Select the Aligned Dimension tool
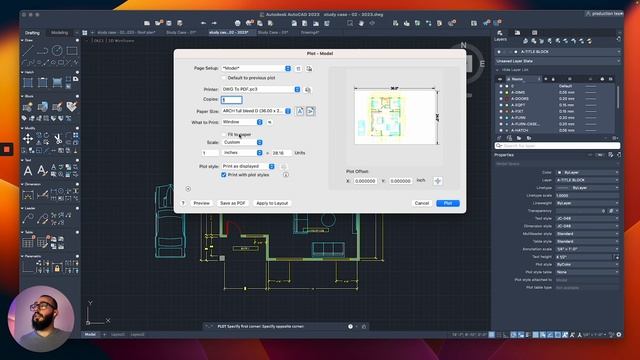640x360 pixels. tap(42, 195)
